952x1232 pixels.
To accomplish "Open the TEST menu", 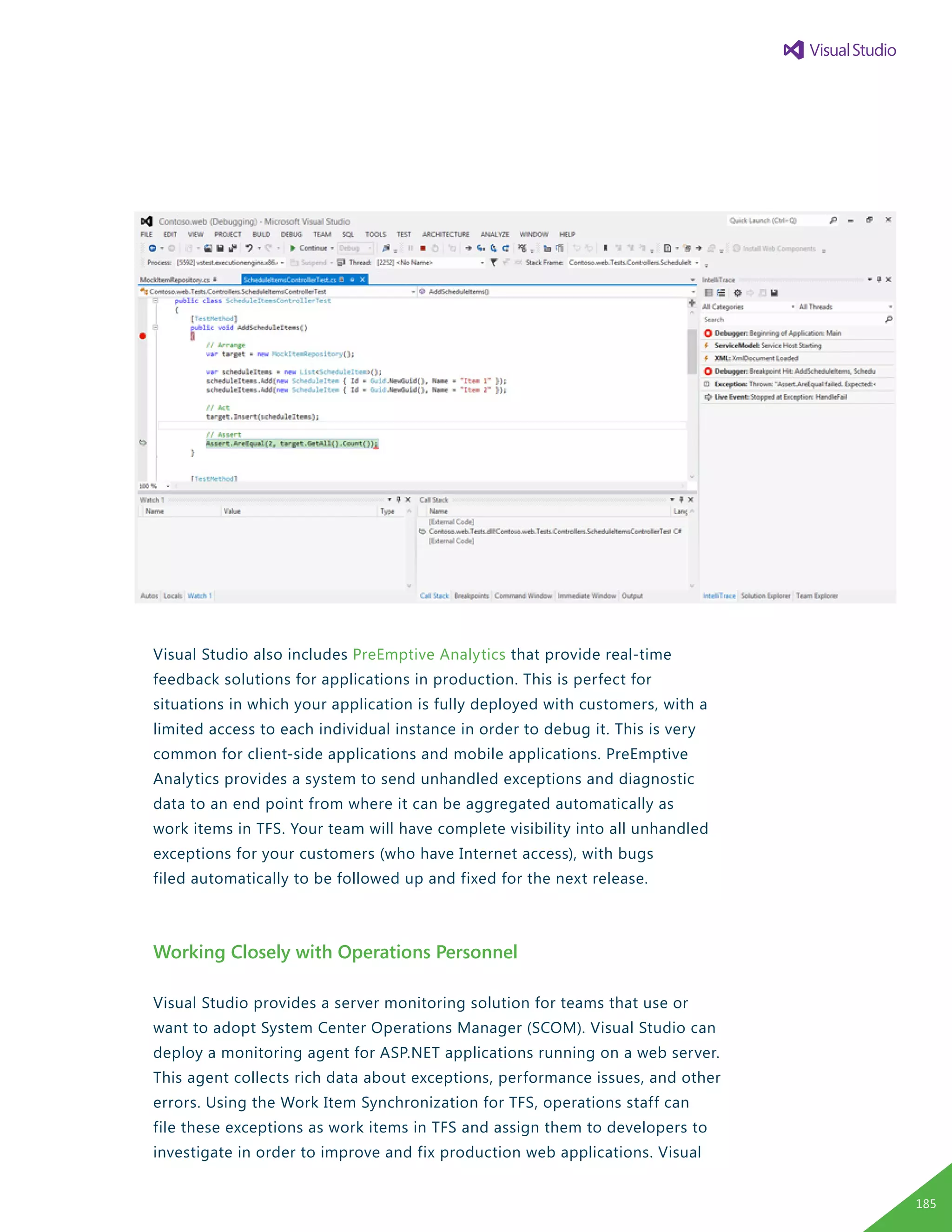I will (x=404, y=235).
